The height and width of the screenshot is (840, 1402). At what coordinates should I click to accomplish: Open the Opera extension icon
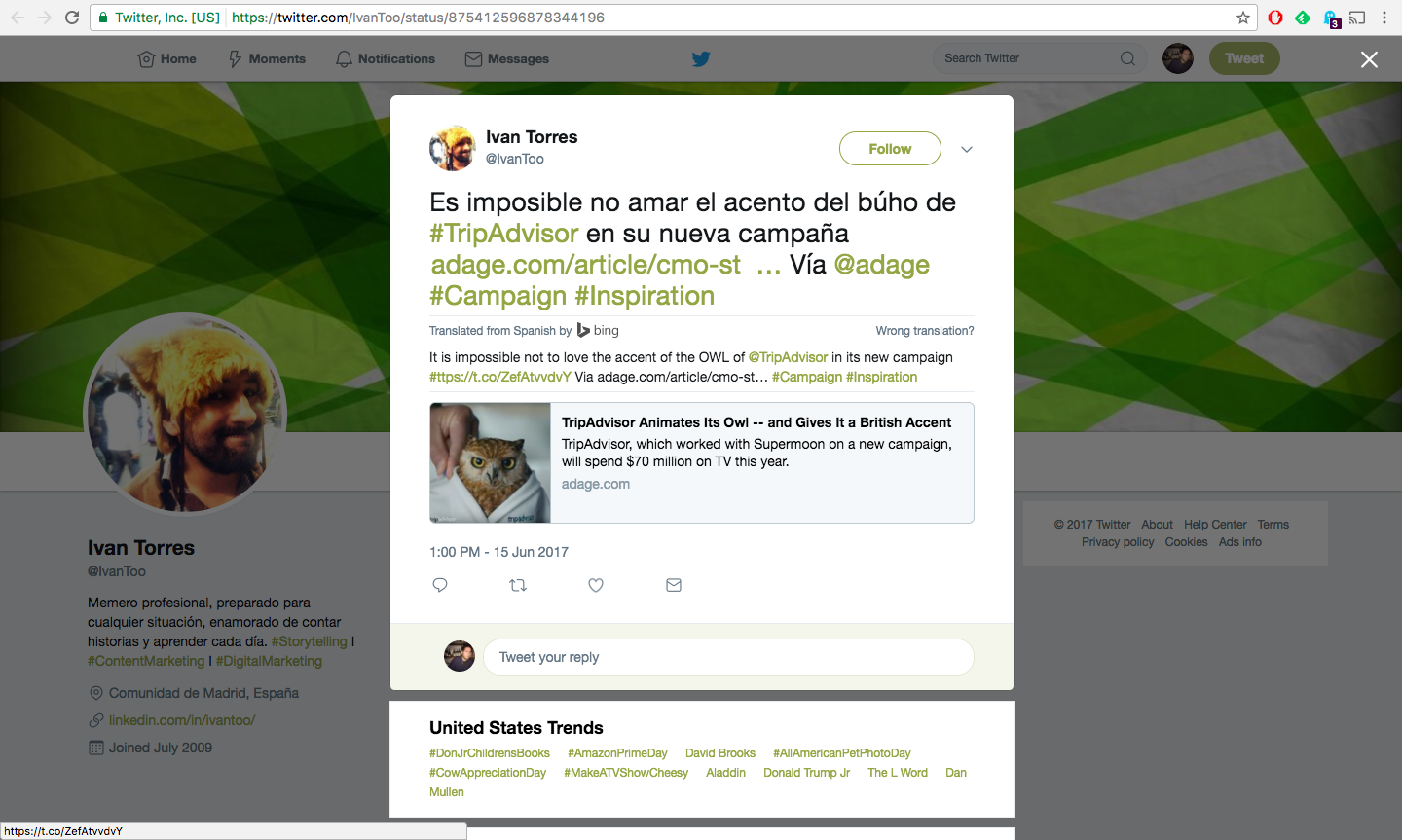(x=1275, y=18)
